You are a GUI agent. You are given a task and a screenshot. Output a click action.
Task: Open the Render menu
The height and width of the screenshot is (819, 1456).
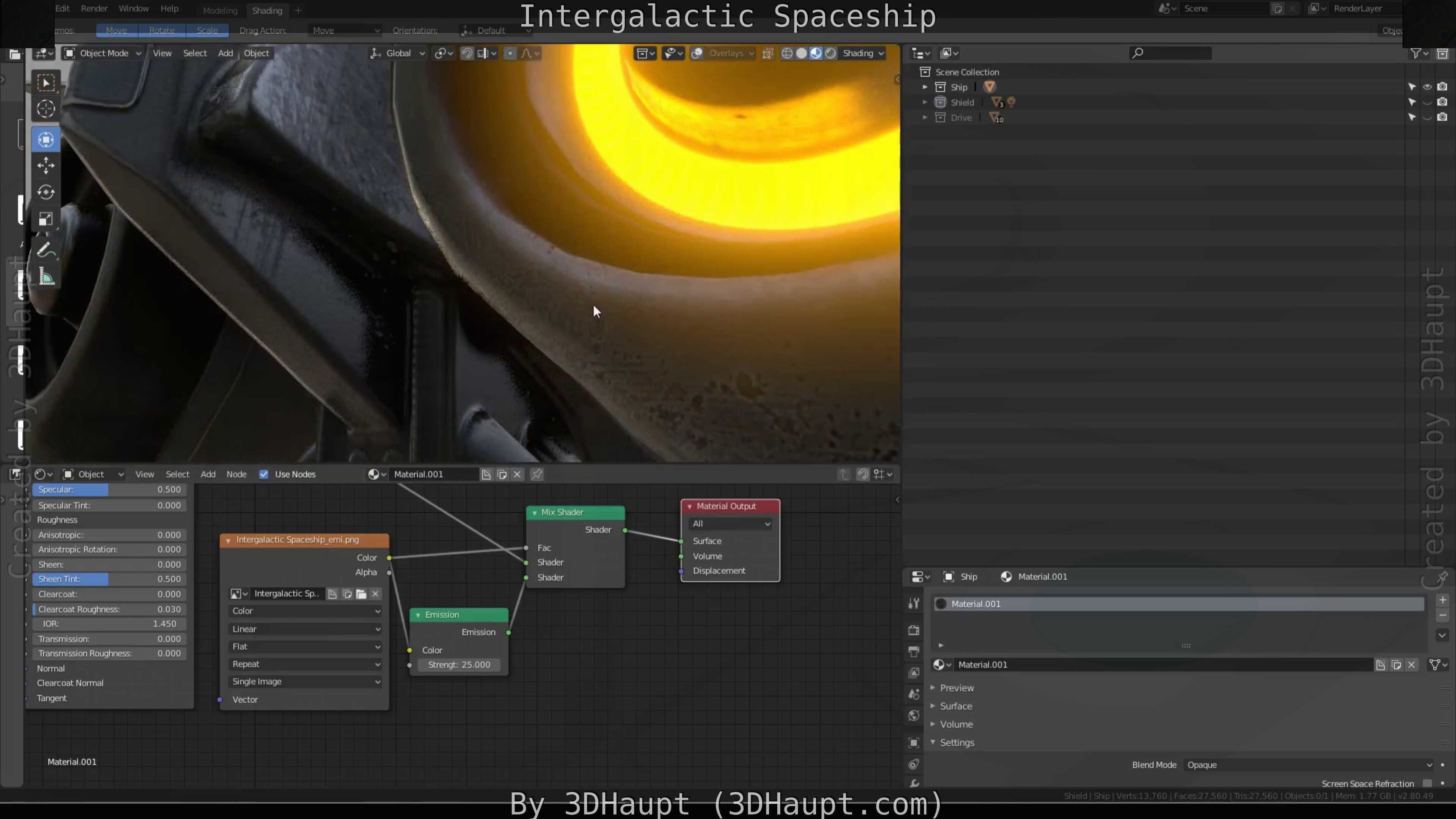click(x=94, y=8)
